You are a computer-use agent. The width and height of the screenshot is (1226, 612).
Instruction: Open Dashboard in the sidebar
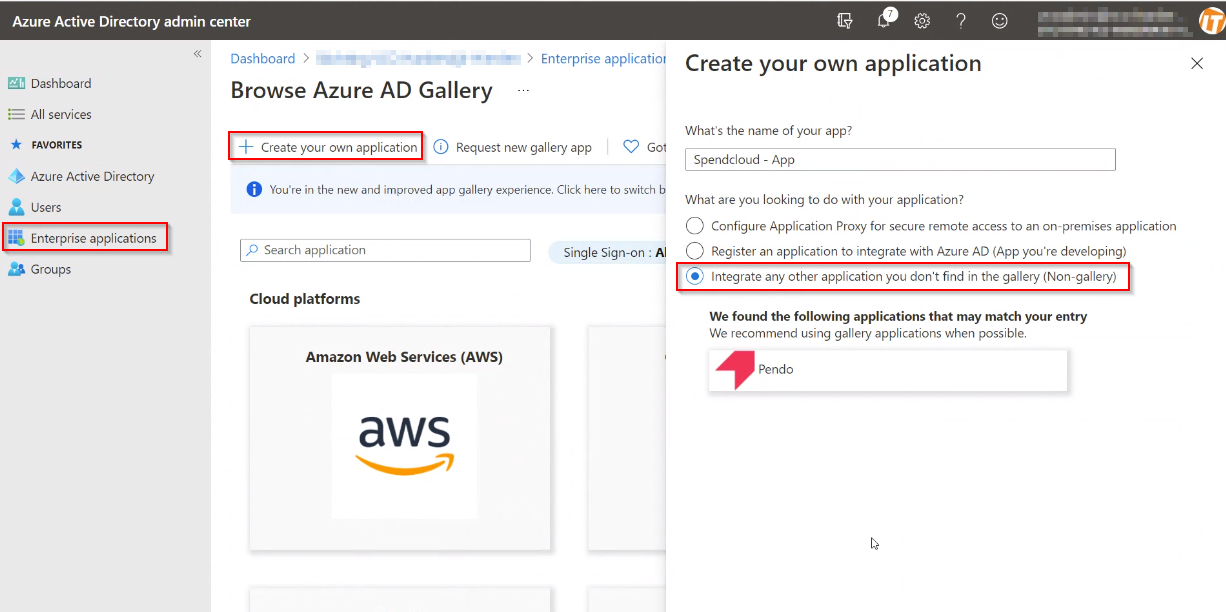point(61,83)
